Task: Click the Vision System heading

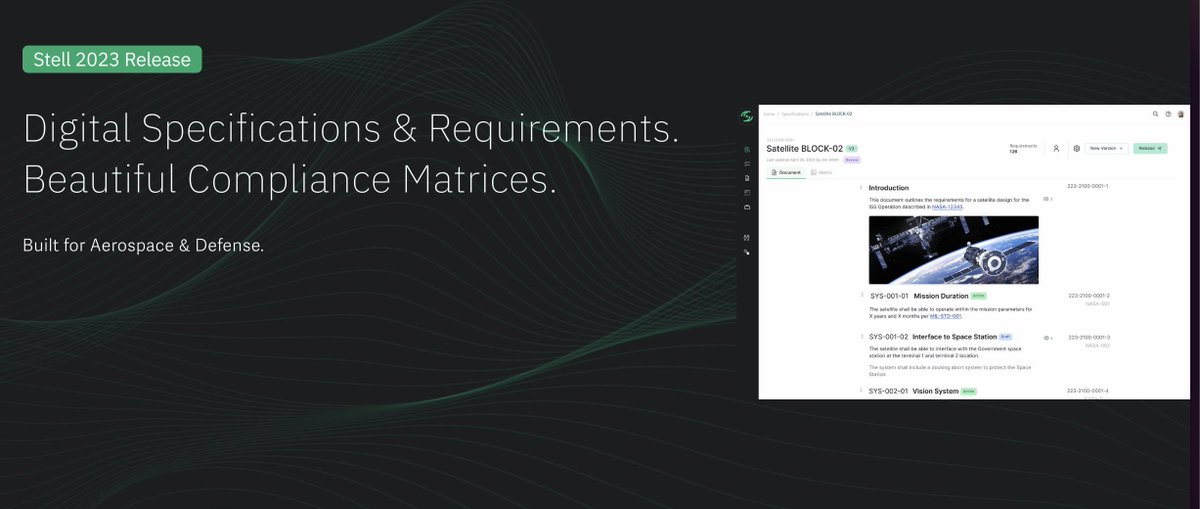Action: pyautogui.click(x=936, y=391)
